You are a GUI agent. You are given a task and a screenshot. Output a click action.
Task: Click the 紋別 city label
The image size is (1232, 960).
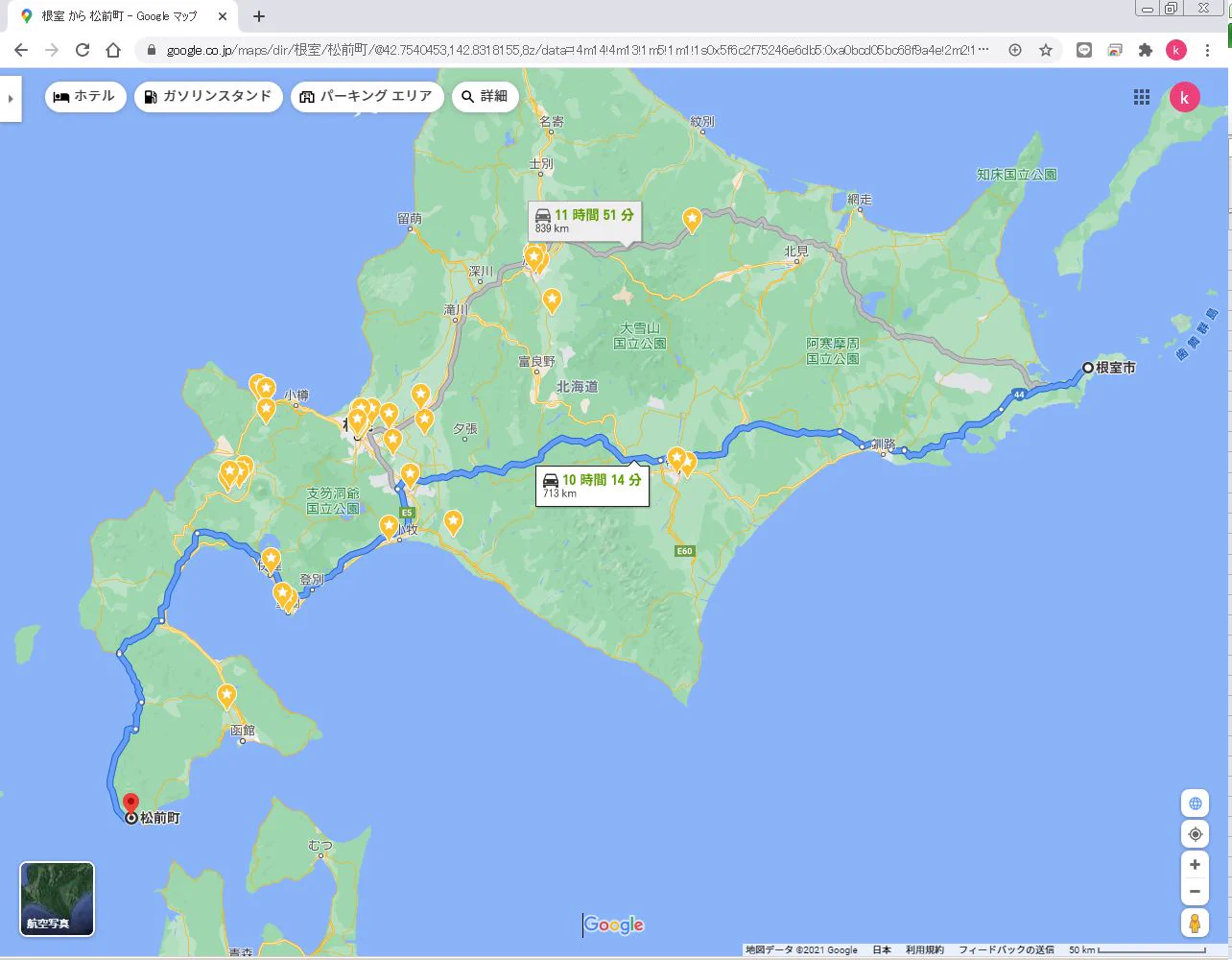(702, 122)
